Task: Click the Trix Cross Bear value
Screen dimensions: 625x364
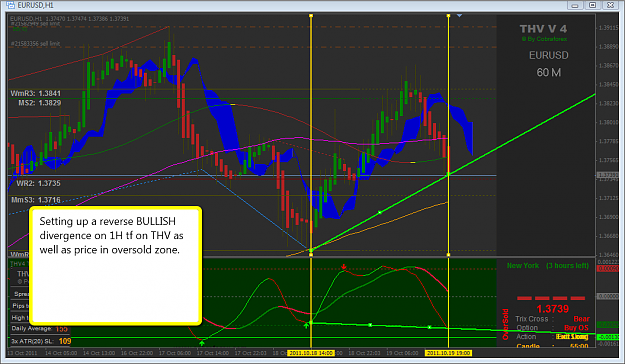Action: click(x=581, y=319)
